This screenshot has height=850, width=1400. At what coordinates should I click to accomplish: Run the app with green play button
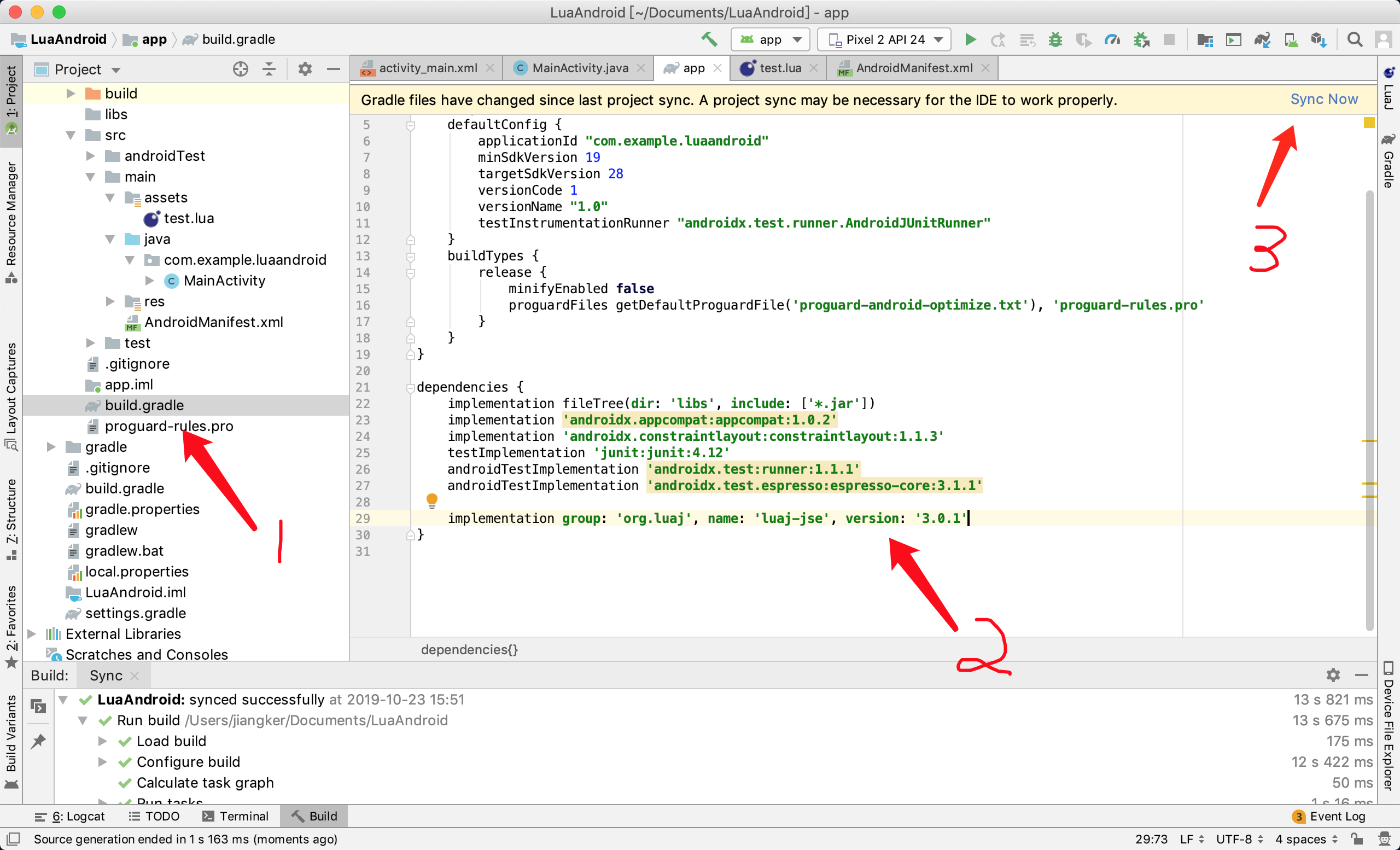971,39
